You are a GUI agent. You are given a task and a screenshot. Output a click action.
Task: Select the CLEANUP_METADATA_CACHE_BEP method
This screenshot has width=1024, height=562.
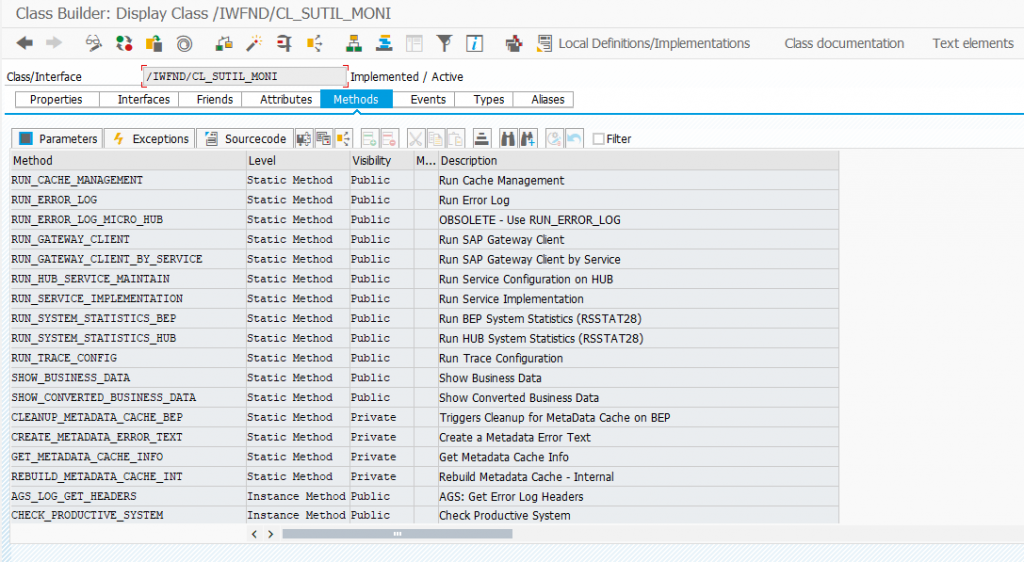pyautogui.click(x=97, y=417)
